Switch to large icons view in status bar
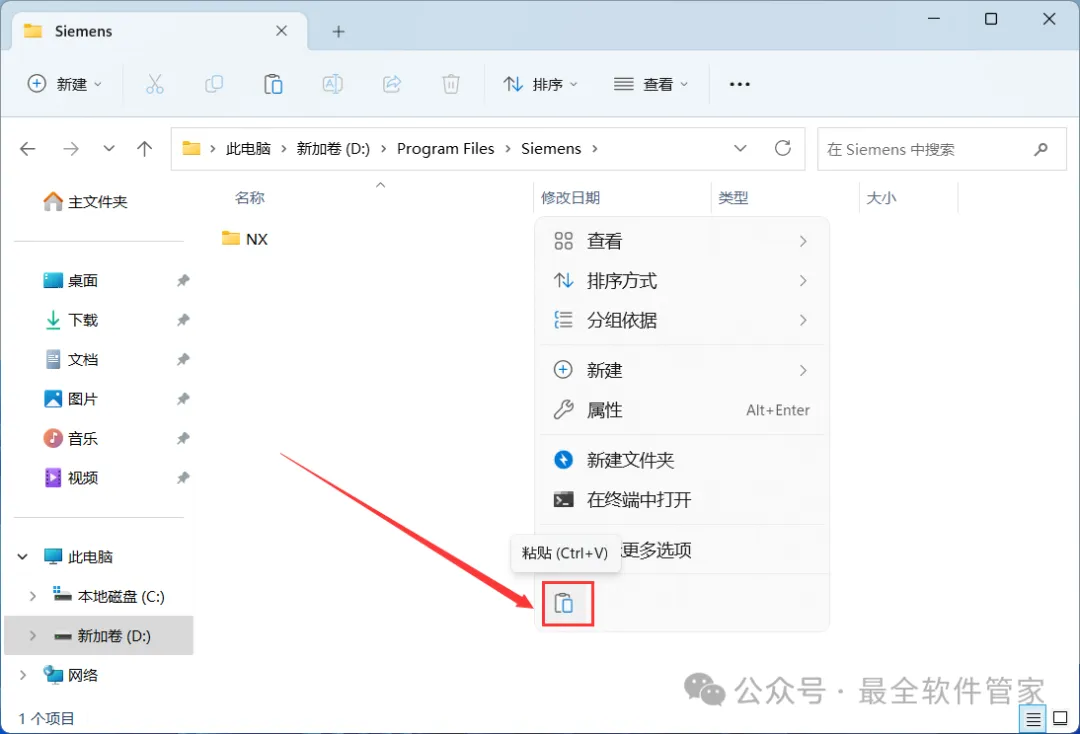 (1061, 719)
